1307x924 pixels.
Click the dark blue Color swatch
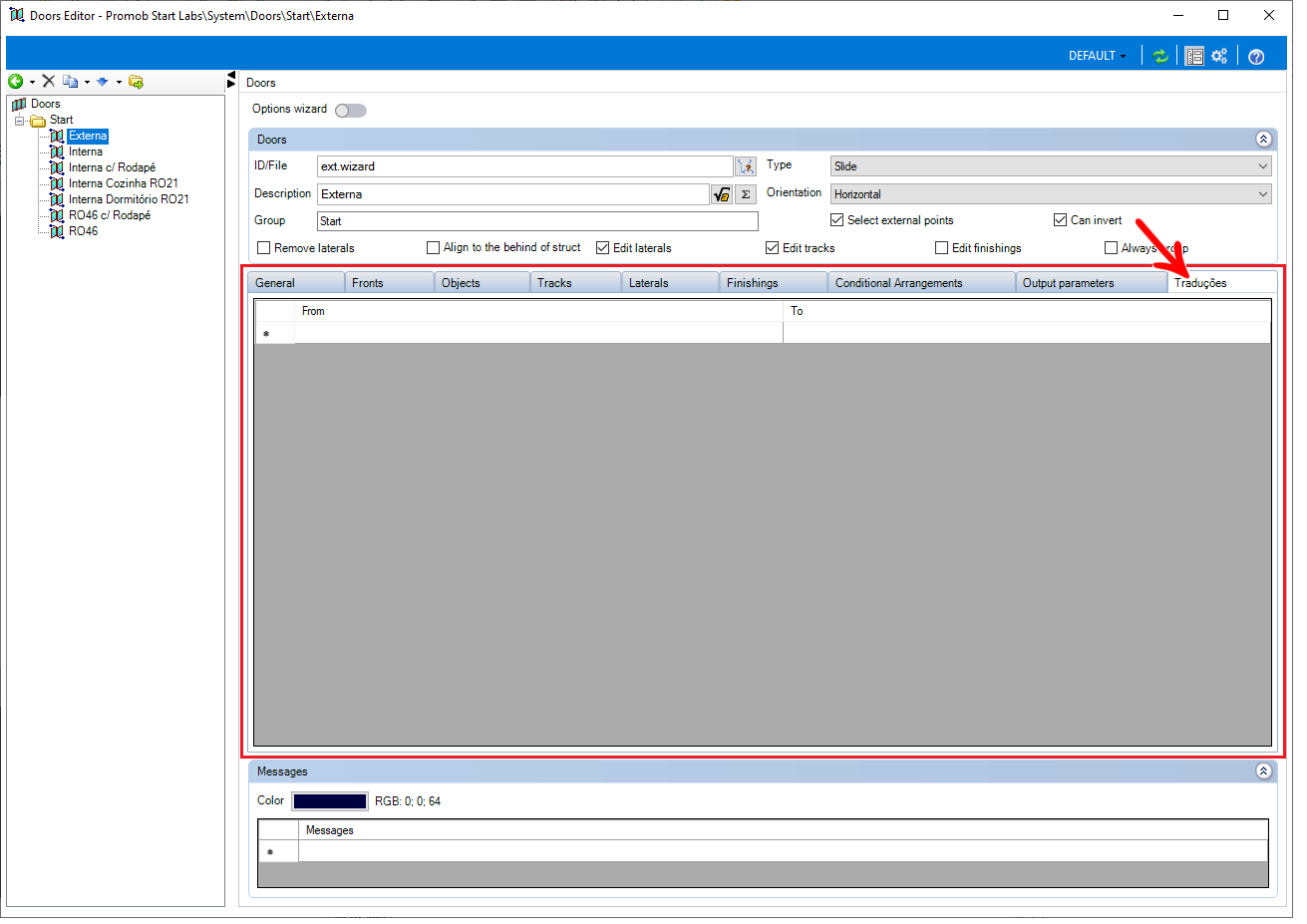click(329, 801)
